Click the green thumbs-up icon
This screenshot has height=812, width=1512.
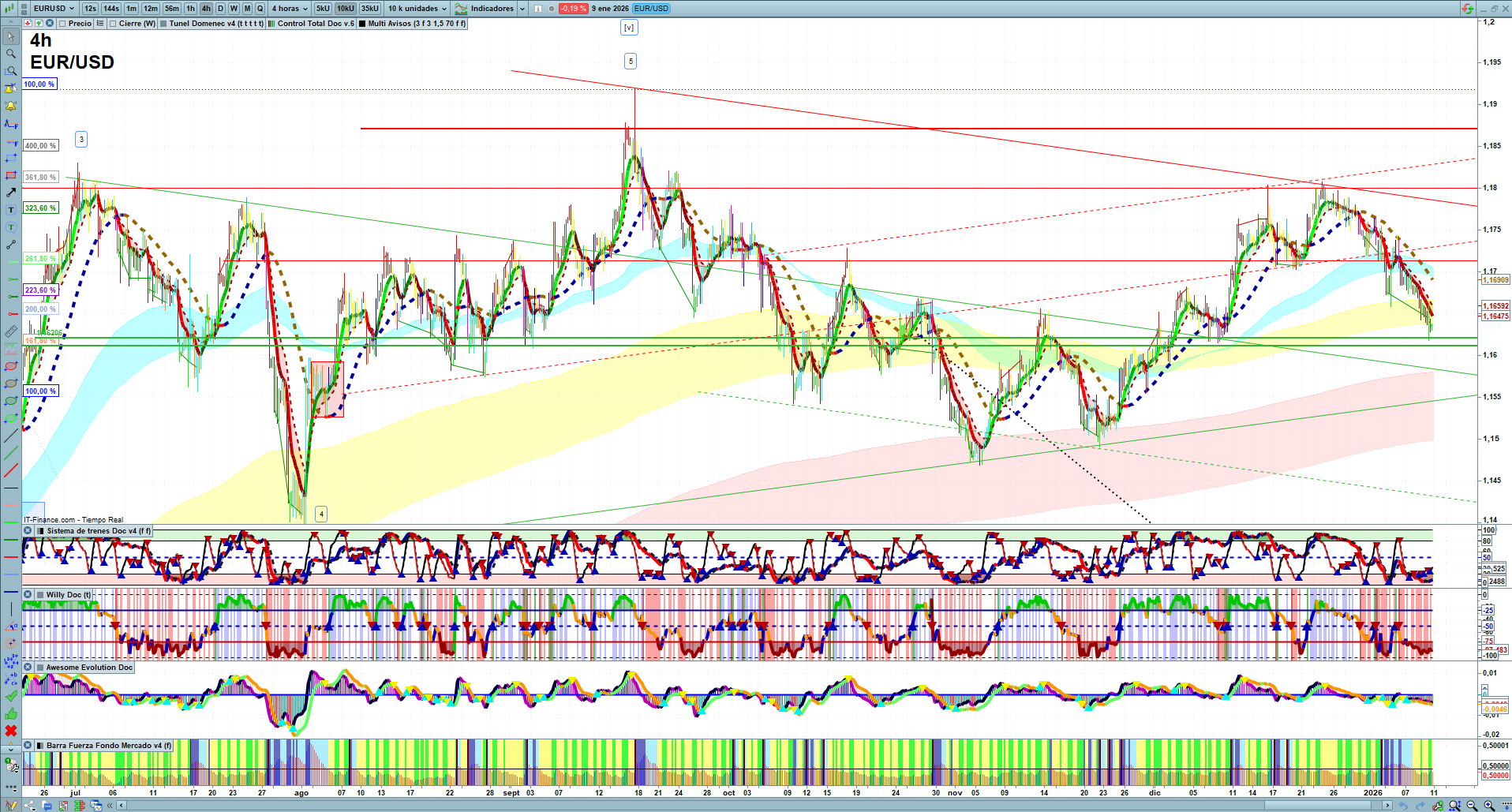[x=11, y=713]
